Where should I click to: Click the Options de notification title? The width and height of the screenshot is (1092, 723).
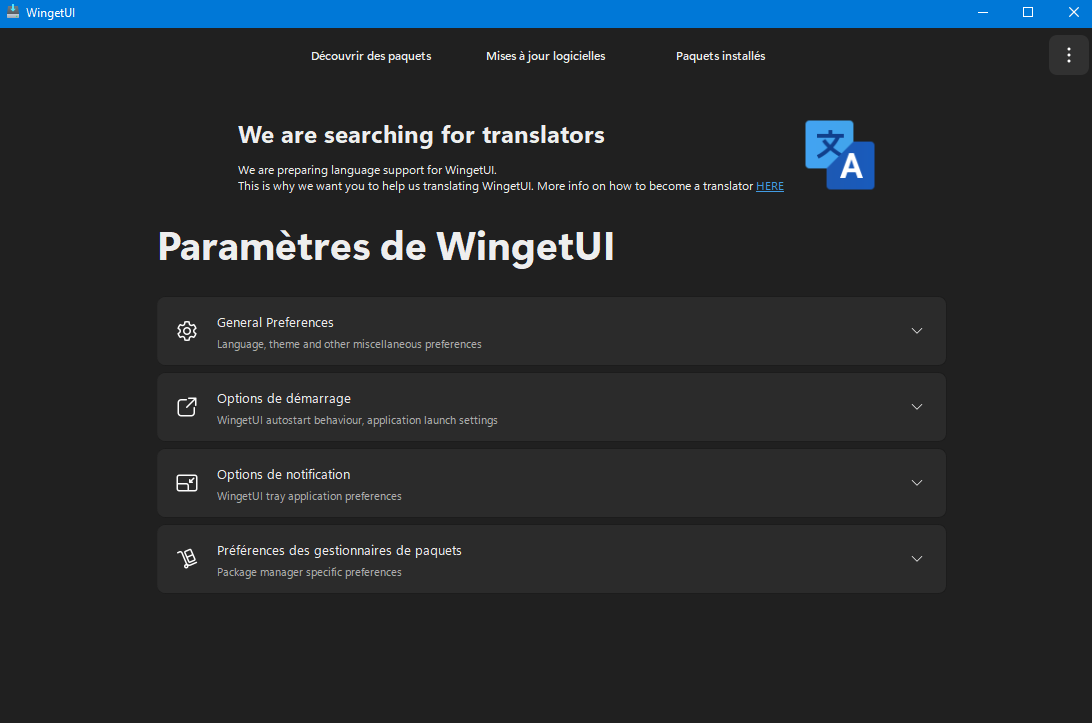coord(283,474)
